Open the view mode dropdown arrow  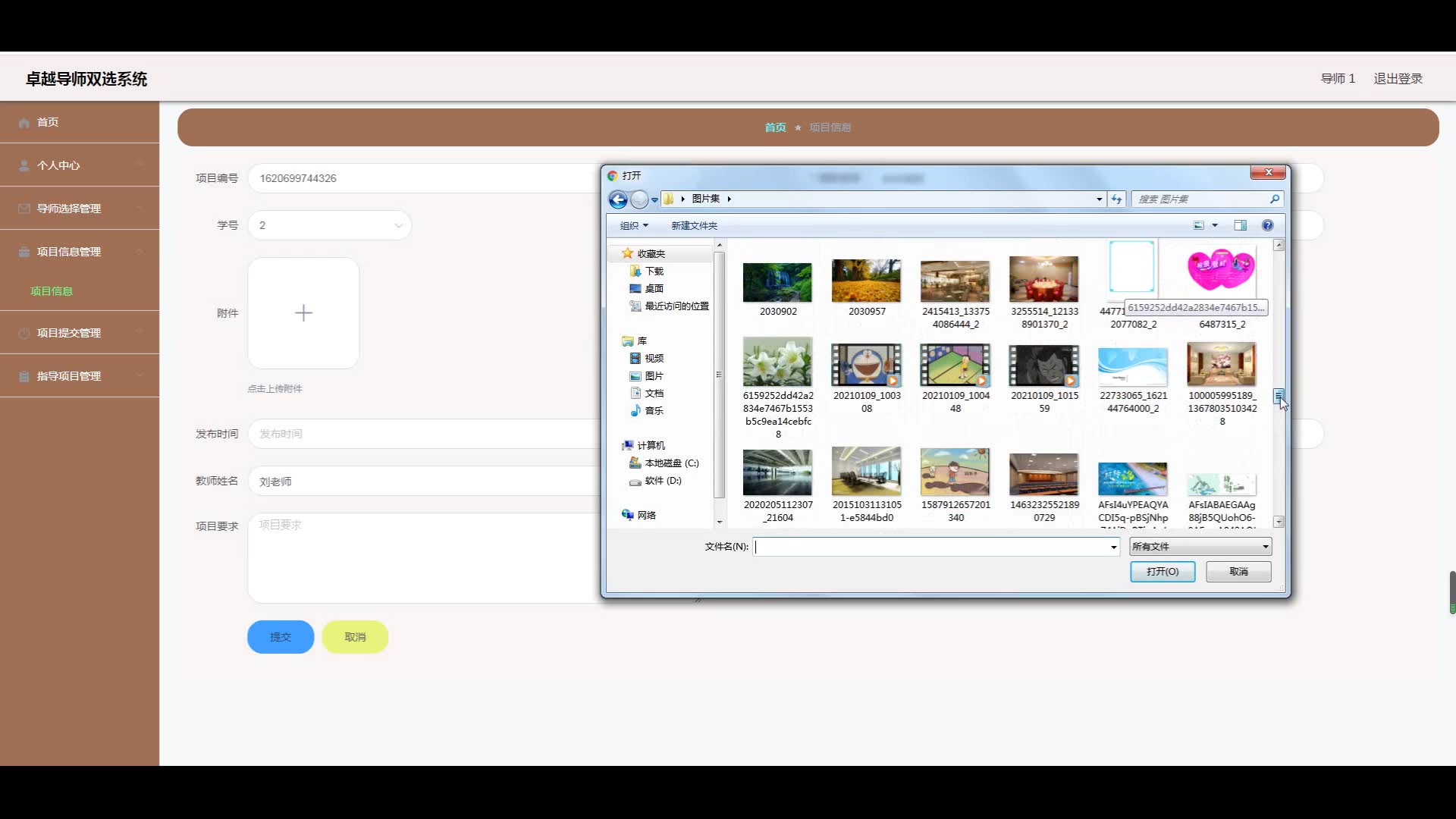point(1215,226)
